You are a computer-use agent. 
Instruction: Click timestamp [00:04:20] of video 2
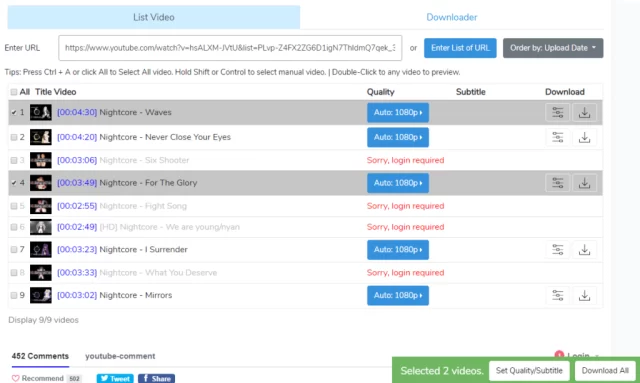pos(77,137)
